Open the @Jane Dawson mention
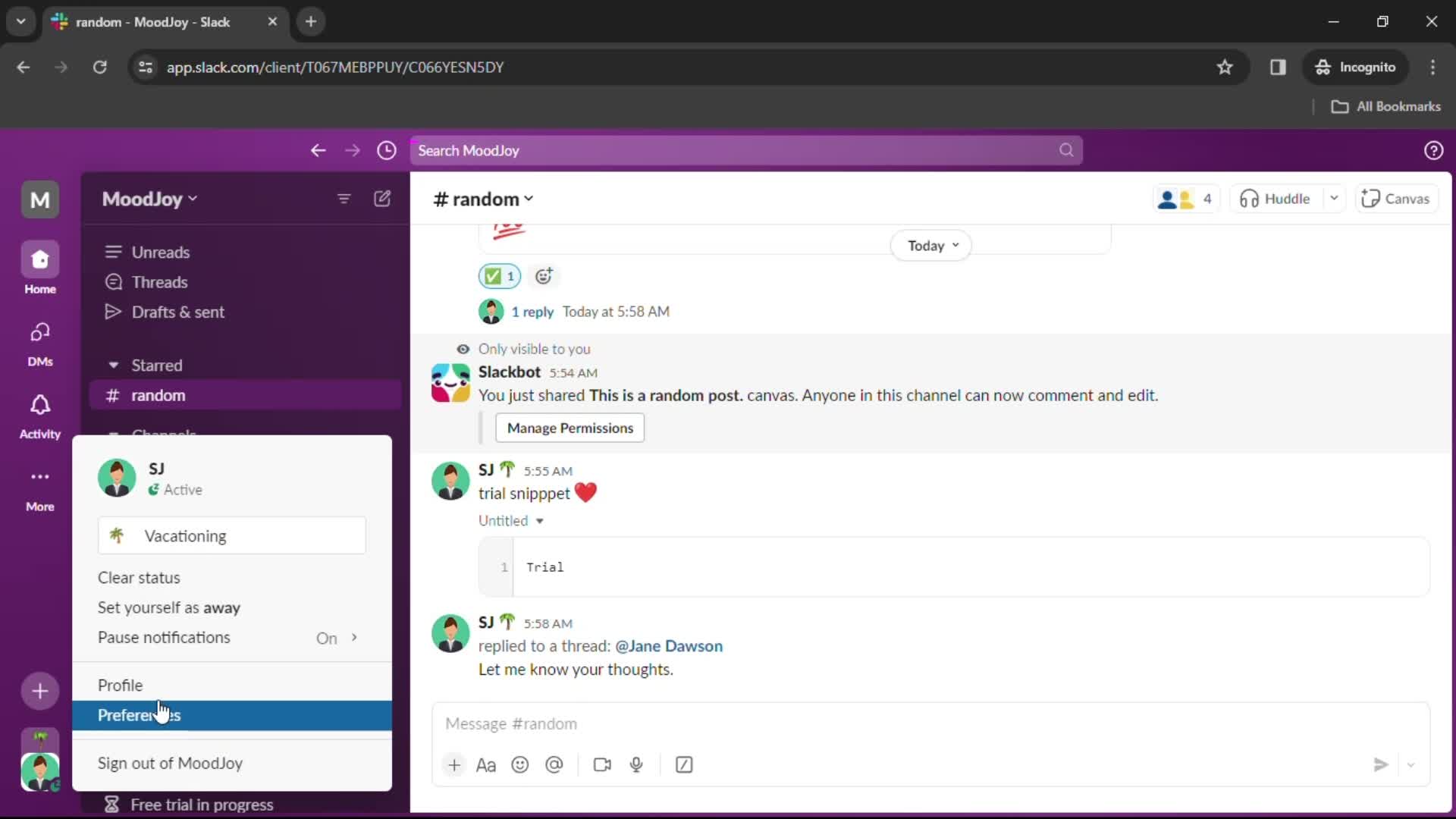Image resolution: width=1456 pixels, height=819 pixels. point(669,646)
